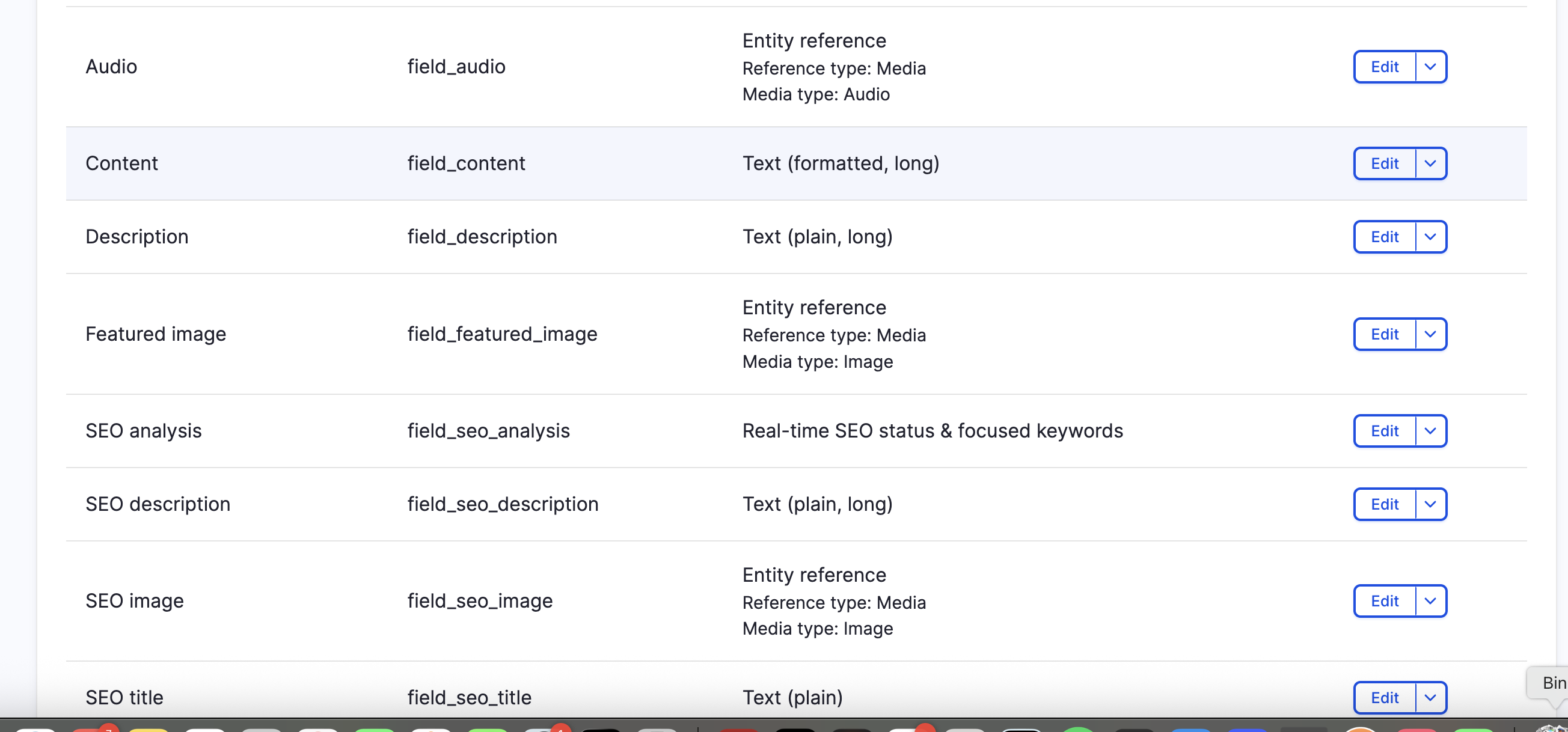Viewport: 1568px width, 732px height.
Task: Edit the Featured image field
Action: click(1385, 334)
